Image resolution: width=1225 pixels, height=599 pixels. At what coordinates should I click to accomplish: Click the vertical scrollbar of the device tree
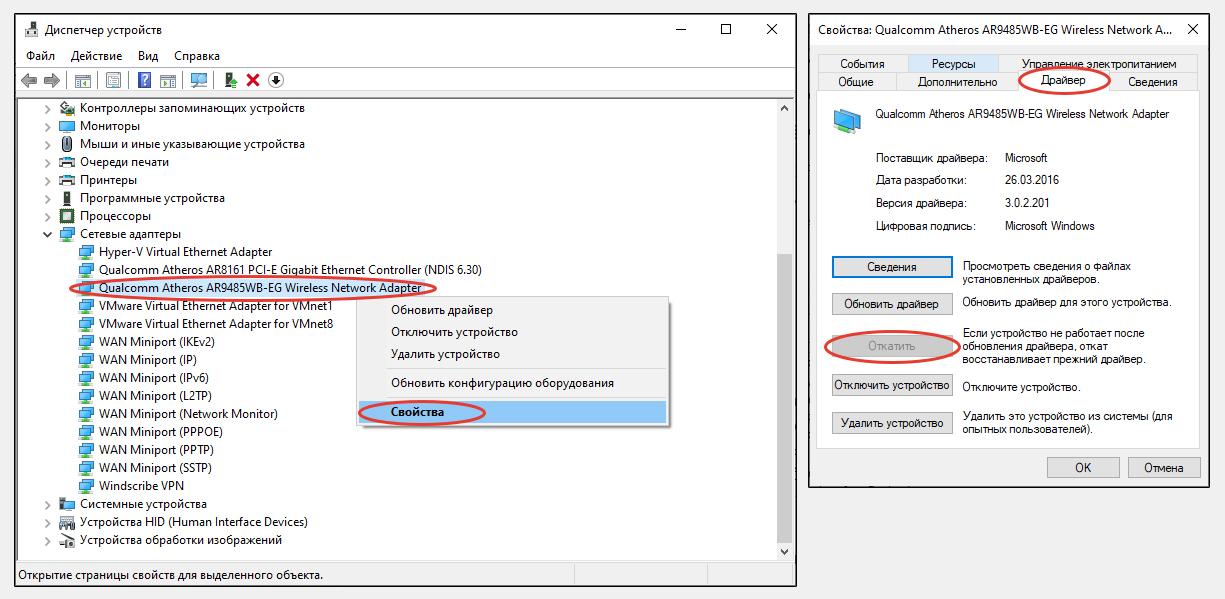(x=785, y=329)
